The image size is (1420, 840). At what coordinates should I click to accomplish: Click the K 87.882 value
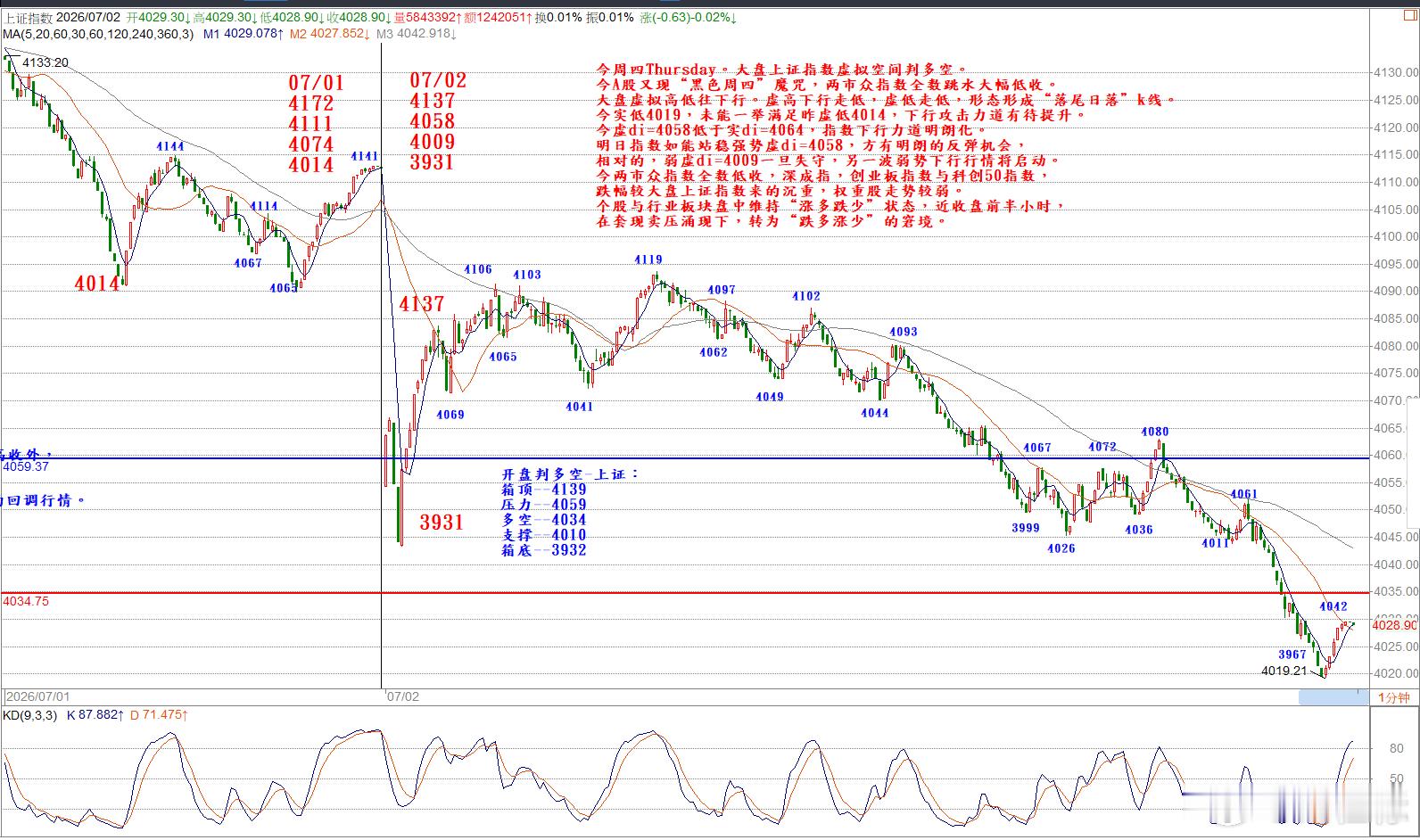coord(95,715)
